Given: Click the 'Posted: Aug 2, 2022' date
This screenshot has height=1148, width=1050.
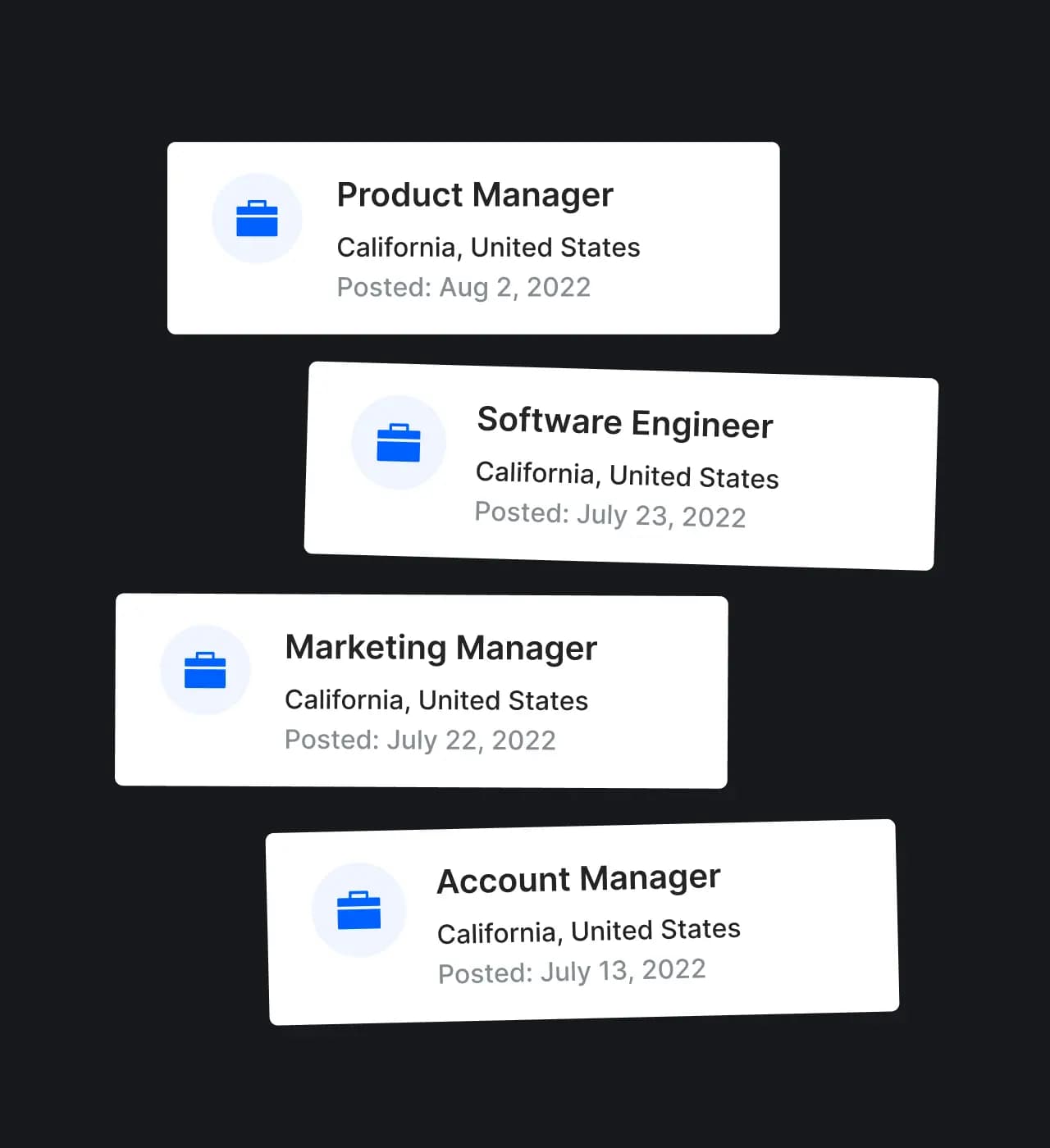Looking at the screenshot, I should (x=463, y=287).
